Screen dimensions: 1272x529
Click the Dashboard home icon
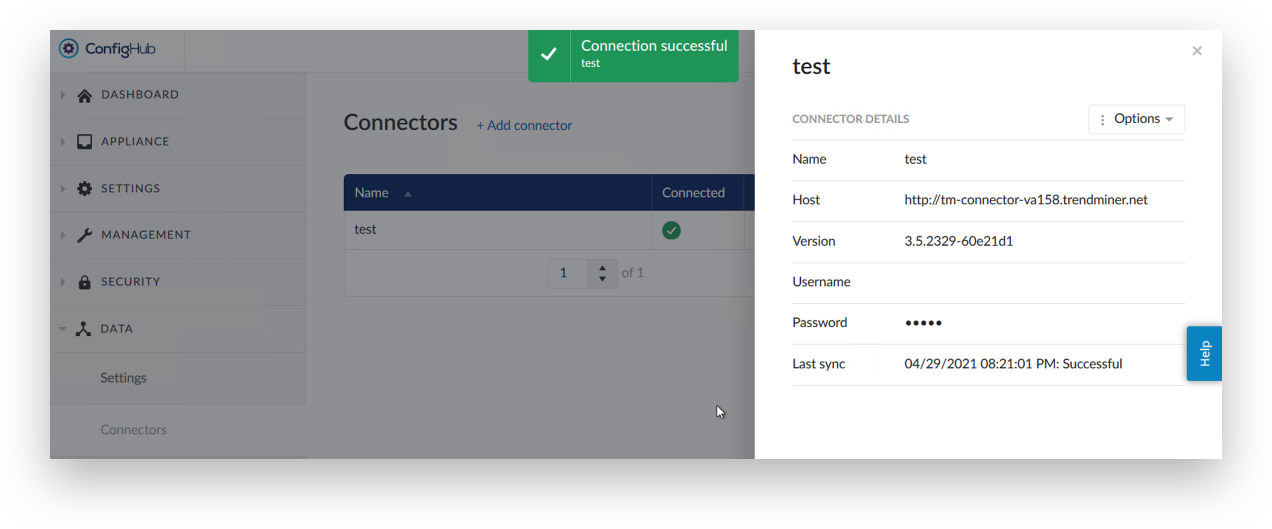click(x=85, y=95)
